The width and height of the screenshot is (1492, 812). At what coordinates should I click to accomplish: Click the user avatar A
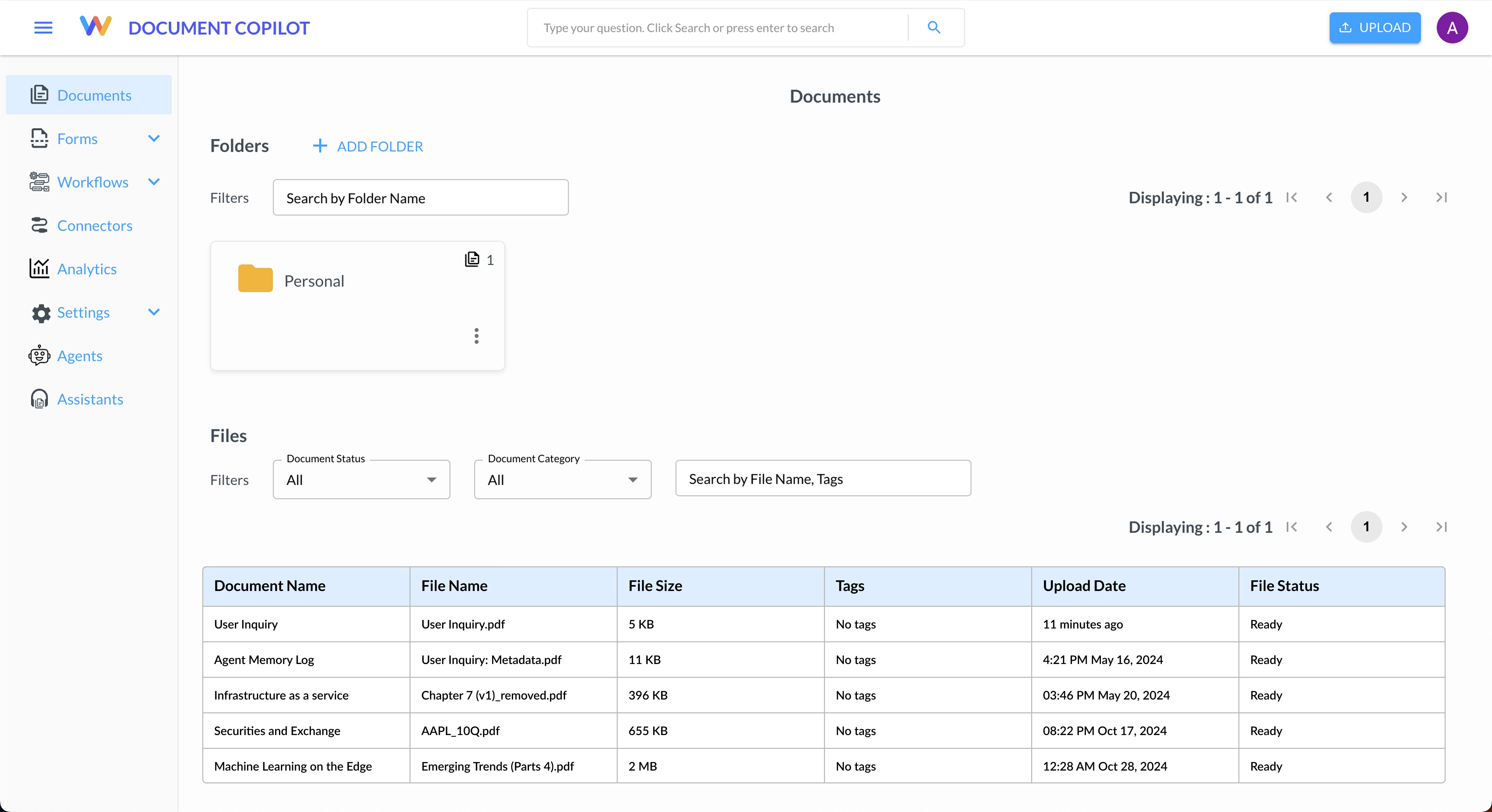[x=1452, y=27]
